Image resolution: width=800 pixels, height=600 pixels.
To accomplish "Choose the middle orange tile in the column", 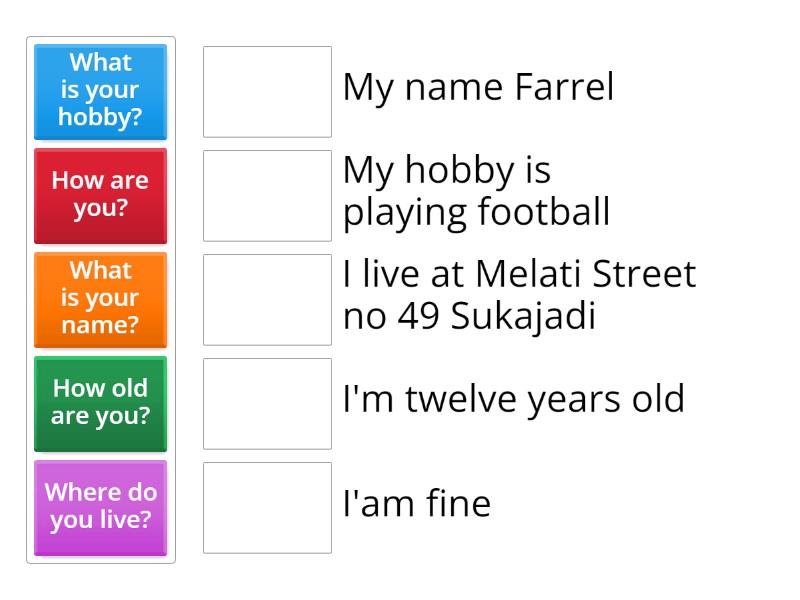I will (100, 300).
